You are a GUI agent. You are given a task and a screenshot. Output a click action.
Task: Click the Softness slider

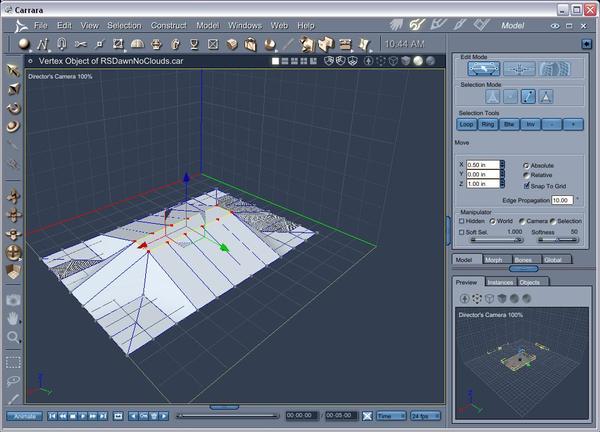558,240
